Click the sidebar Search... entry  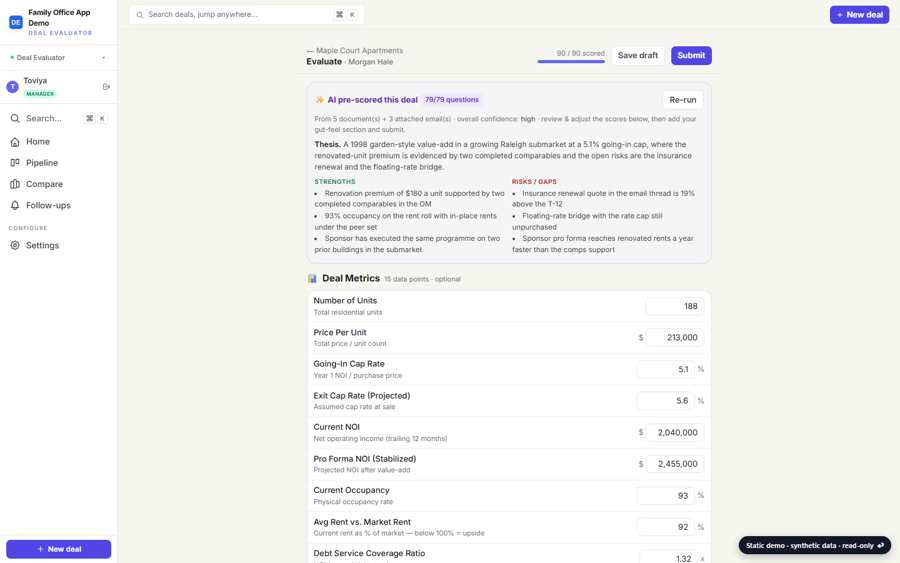(x=59, y=118)
